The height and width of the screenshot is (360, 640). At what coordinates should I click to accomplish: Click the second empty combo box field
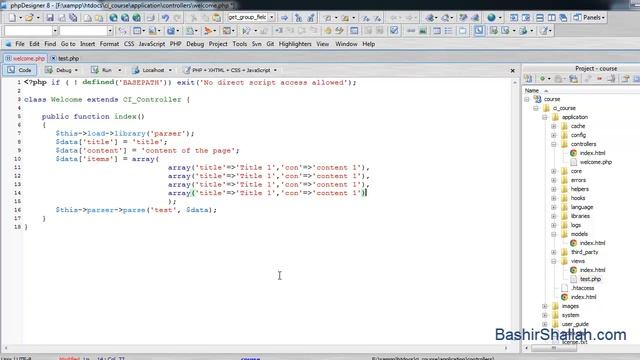click(x=83, y=31)
